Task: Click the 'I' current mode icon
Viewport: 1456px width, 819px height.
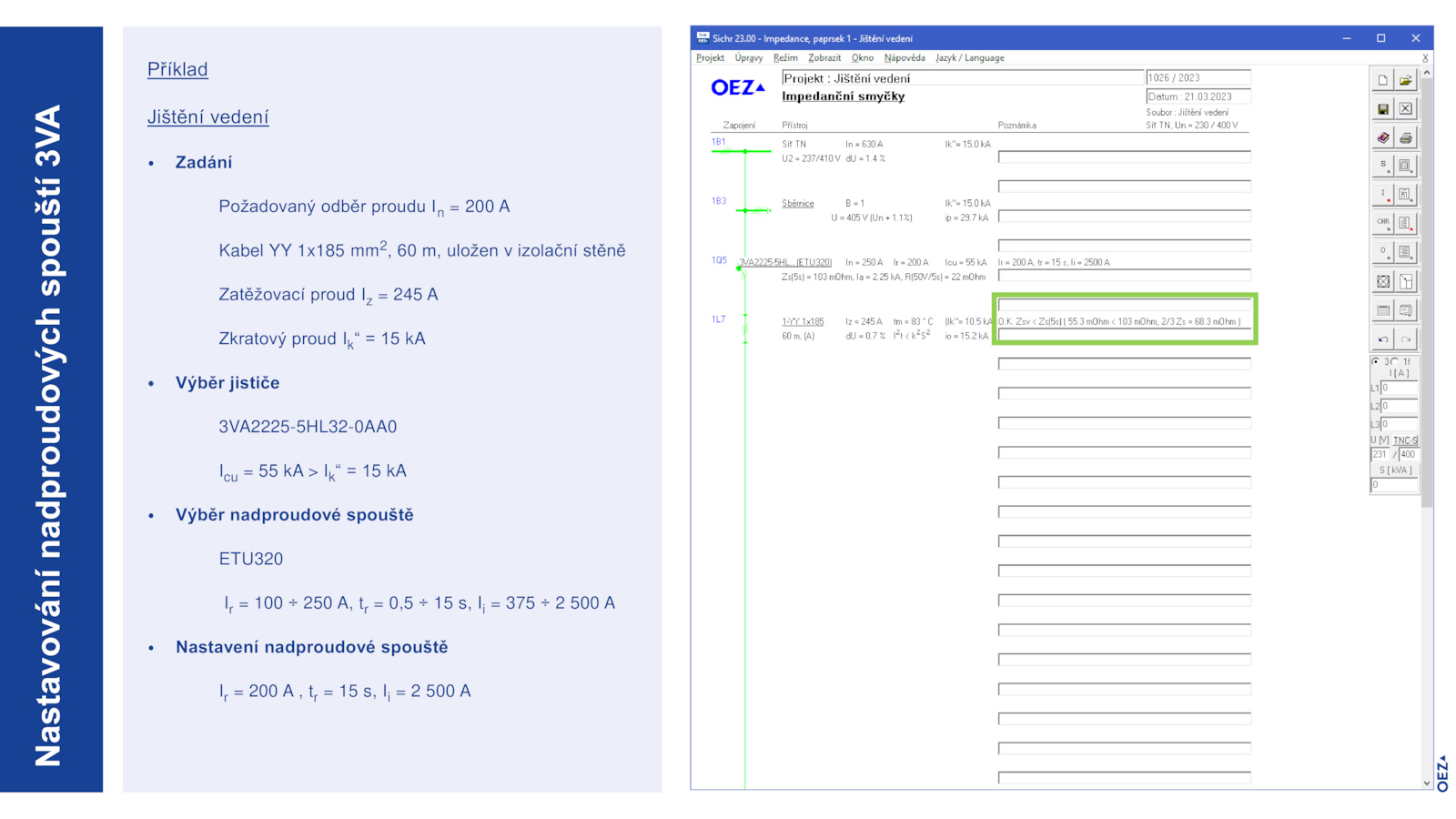Action: tap(1382, 194)
